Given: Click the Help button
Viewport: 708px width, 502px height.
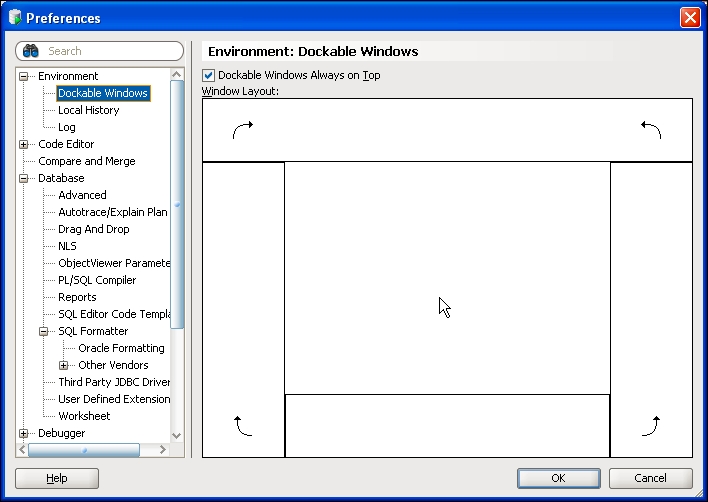Looking at the screenshot, I should [x=57, y=478].
